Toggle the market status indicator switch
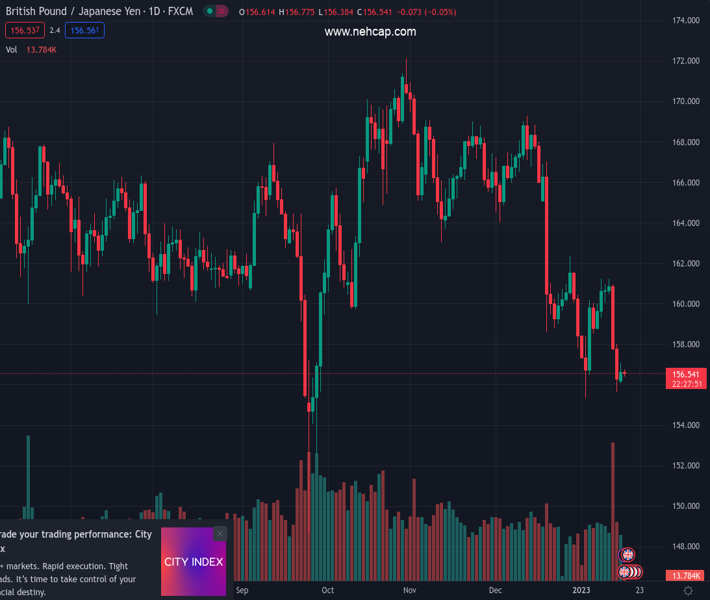The width and height of the screenshot is (710, 600). tap(215, 11)
